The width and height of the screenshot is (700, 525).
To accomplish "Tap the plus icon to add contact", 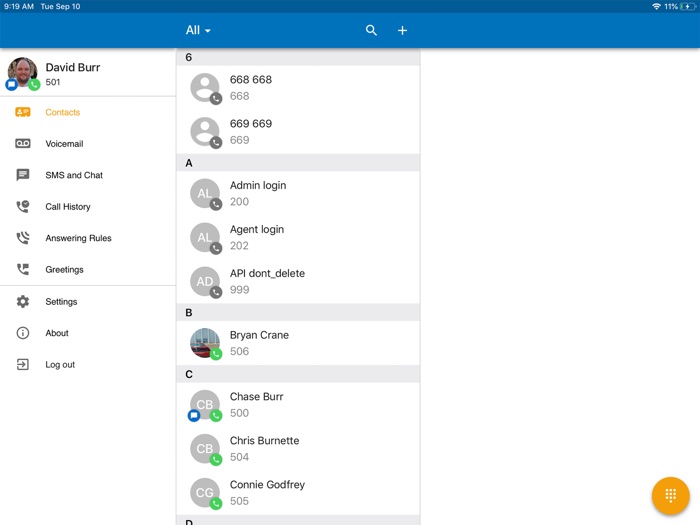I will (402, 30).
